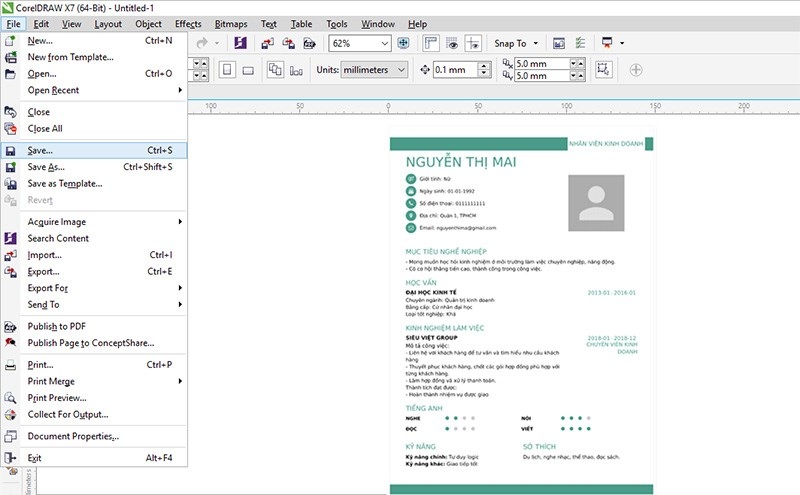The height and width of the screenshot is (495, 800).
Task: Increase the nudge distance with up arrow
Action: point(482,65)
